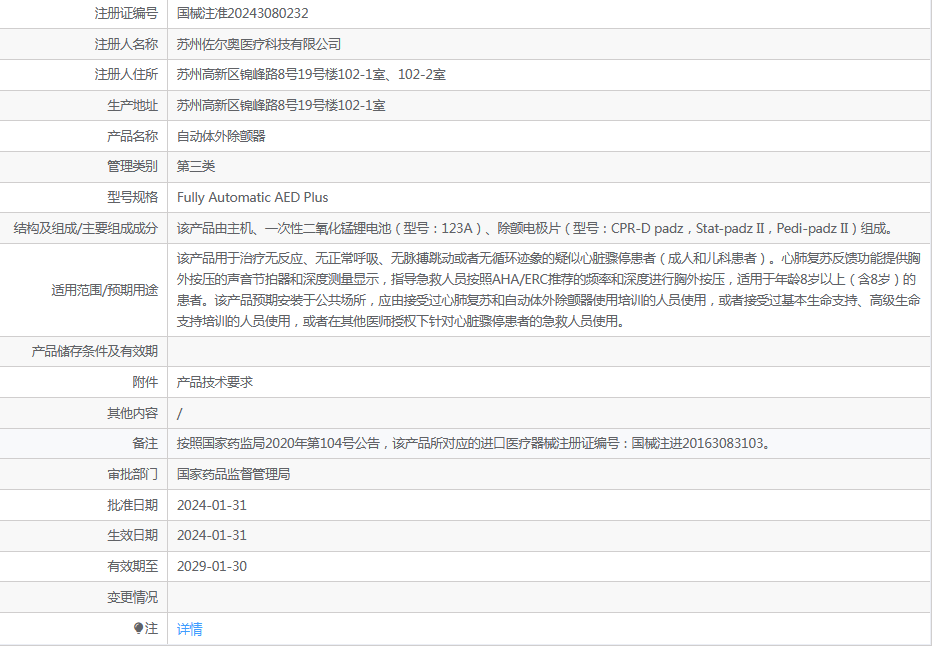
Task: Click the 注册证编号 label
Action: pyautogui.click(x=126, y=13)
